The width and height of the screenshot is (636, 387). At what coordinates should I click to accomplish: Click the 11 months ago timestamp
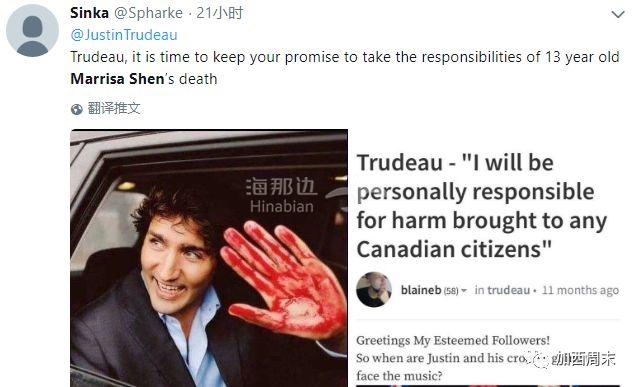coord(580,290)
